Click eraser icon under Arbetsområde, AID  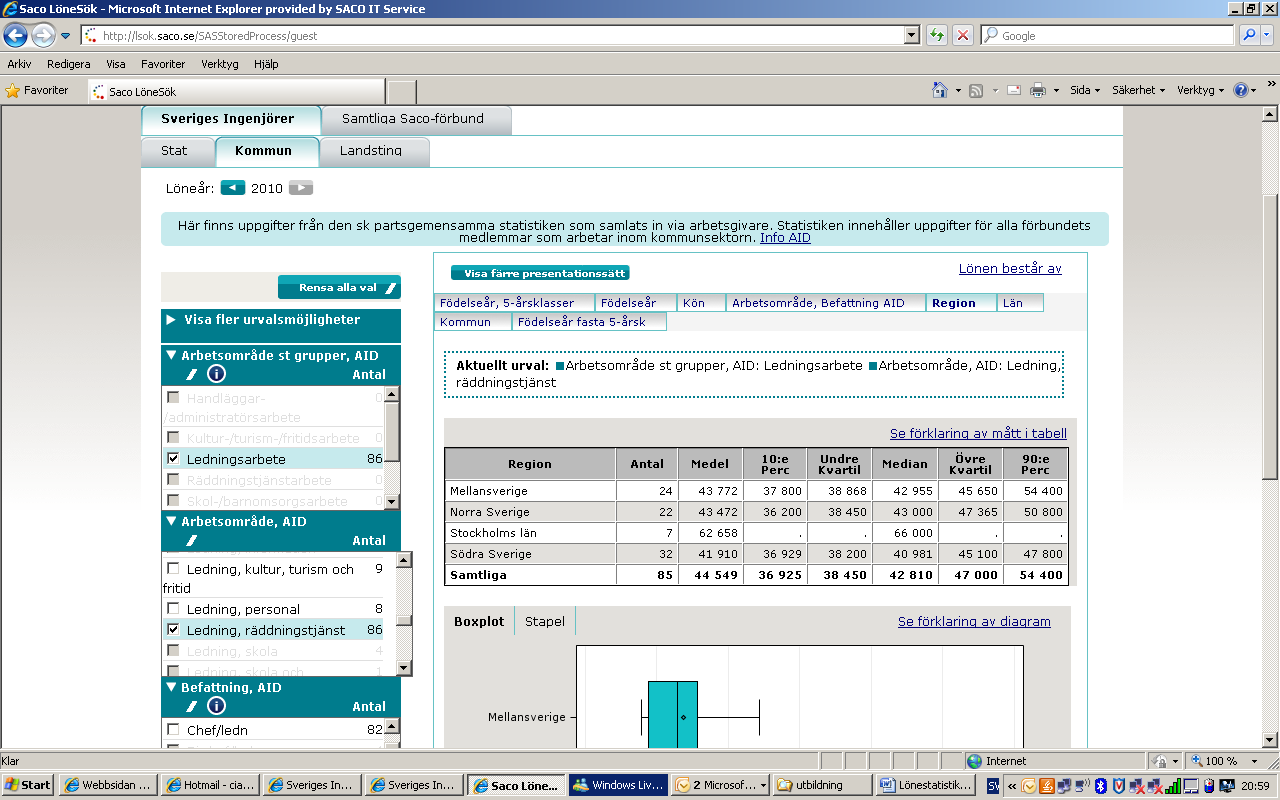(x=191, y=540)
